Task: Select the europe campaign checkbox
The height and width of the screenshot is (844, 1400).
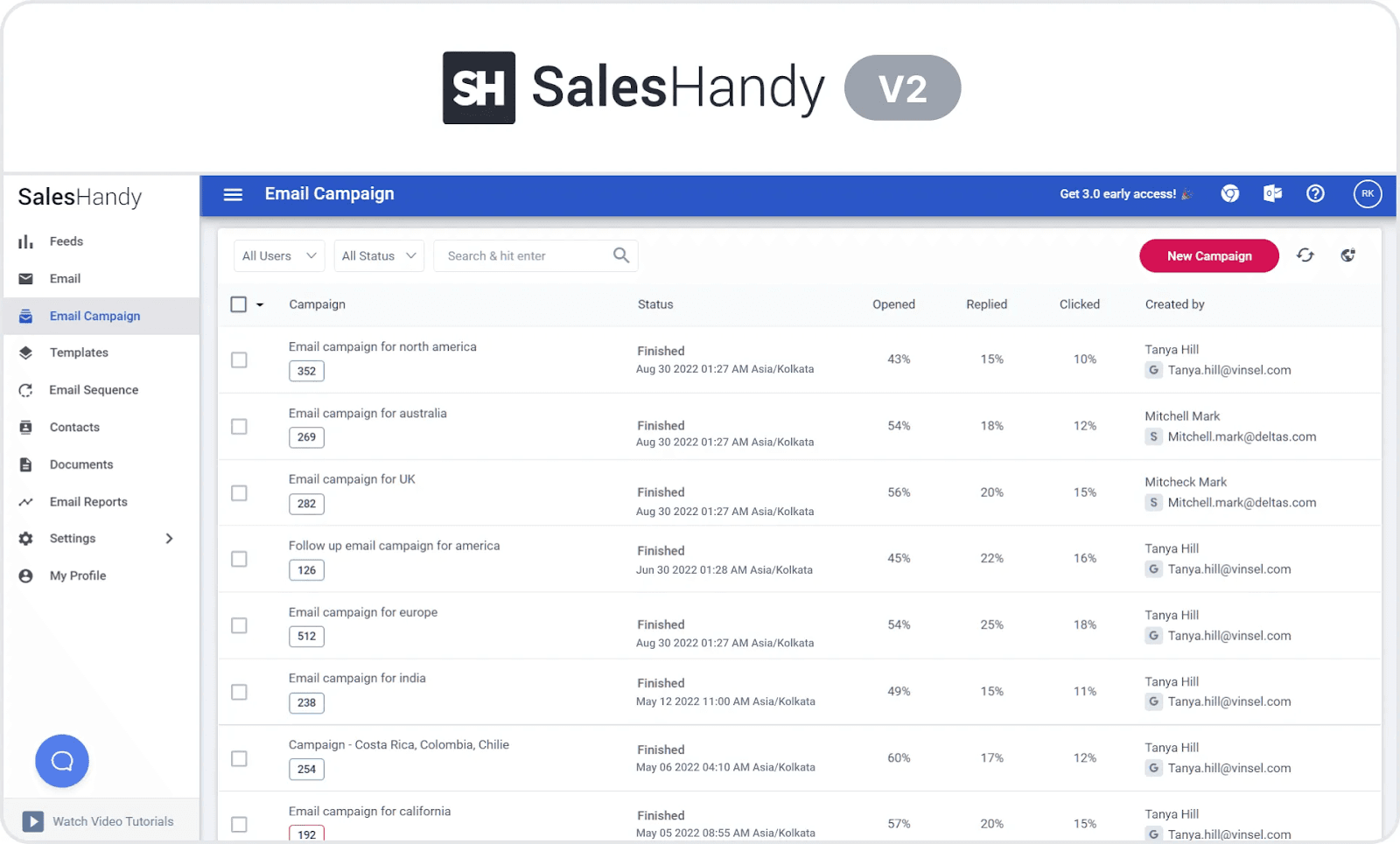Action: click(239, 625)
